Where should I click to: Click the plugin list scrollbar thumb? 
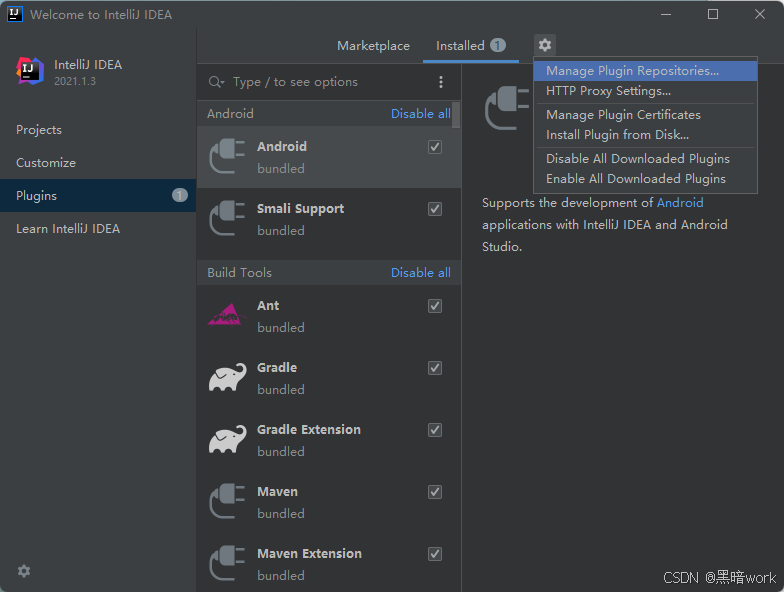[456, 114]
